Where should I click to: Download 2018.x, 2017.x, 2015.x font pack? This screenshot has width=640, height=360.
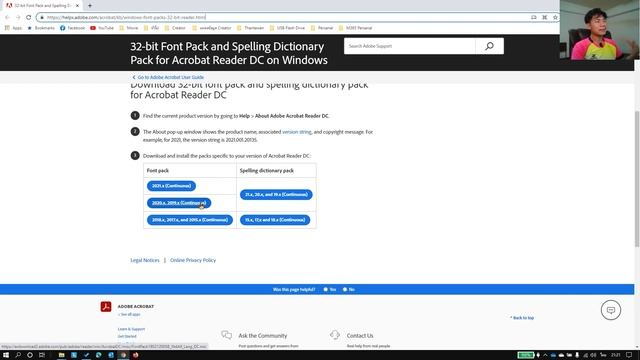tap(190, 220)
